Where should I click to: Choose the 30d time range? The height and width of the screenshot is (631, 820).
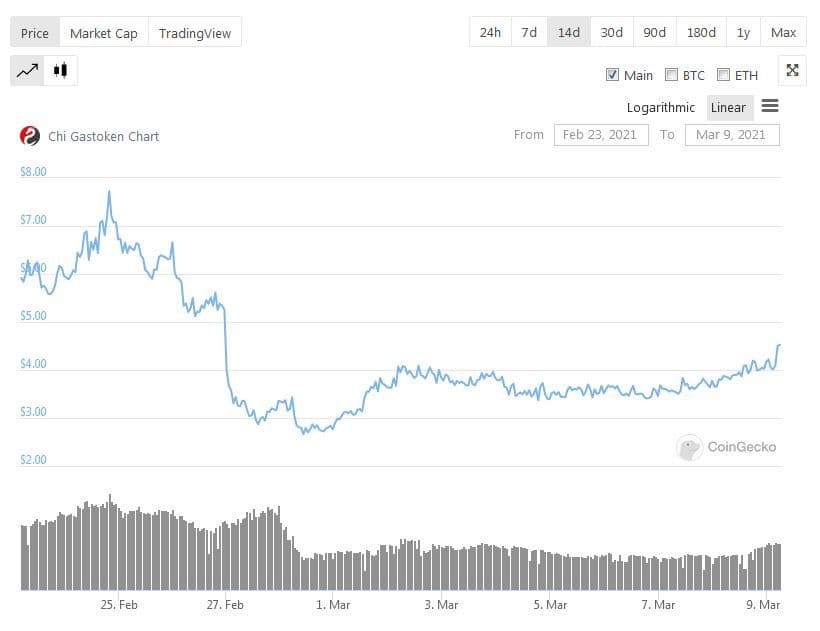611,32
